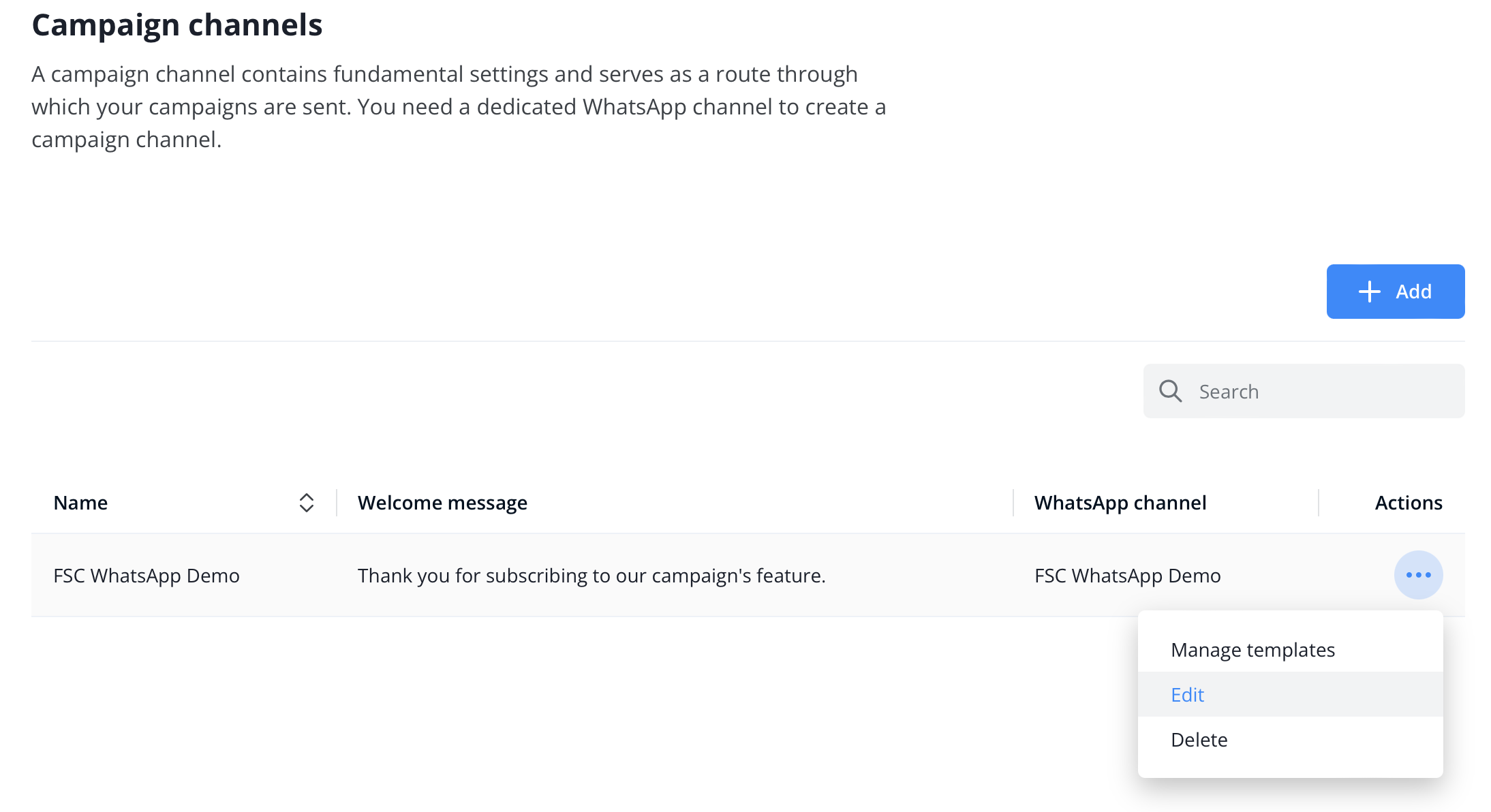
Task: Click the divider between Name and Welcome message
Action: click(337, 503)
